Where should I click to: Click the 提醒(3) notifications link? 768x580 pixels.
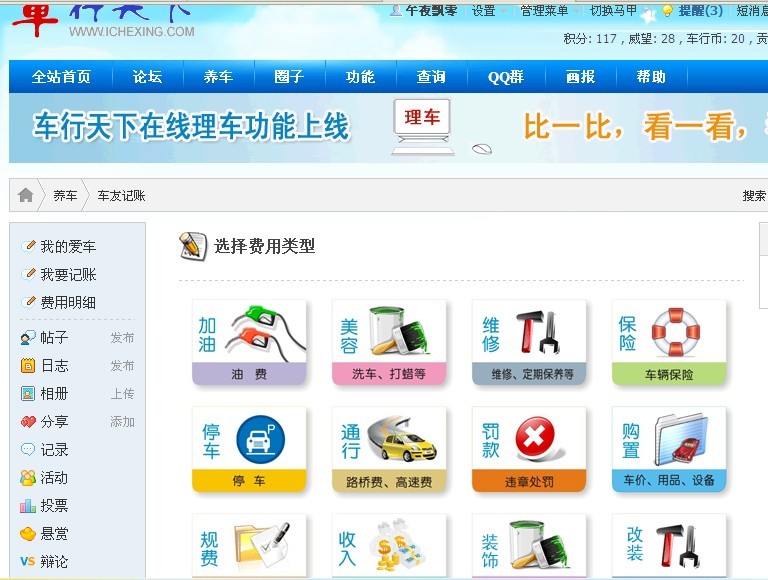click(x=700, y=10)
